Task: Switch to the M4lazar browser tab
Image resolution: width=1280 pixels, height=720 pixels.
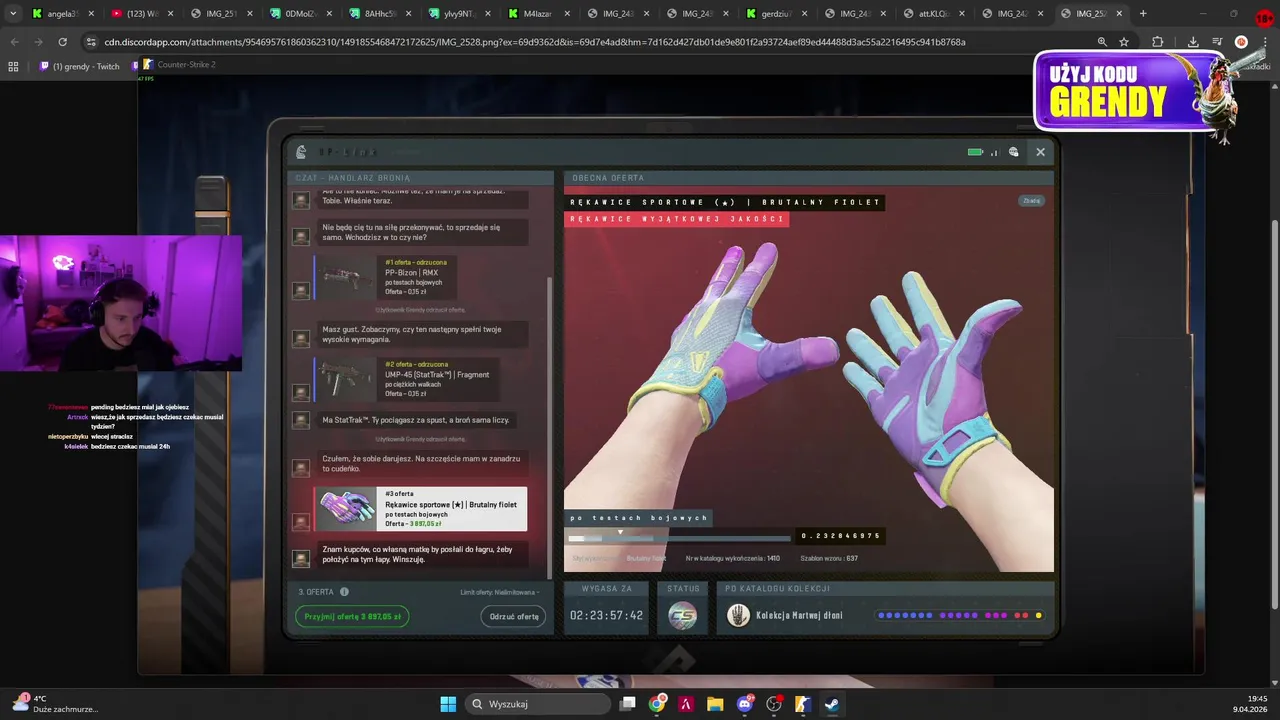Action: tap(537, 14)
